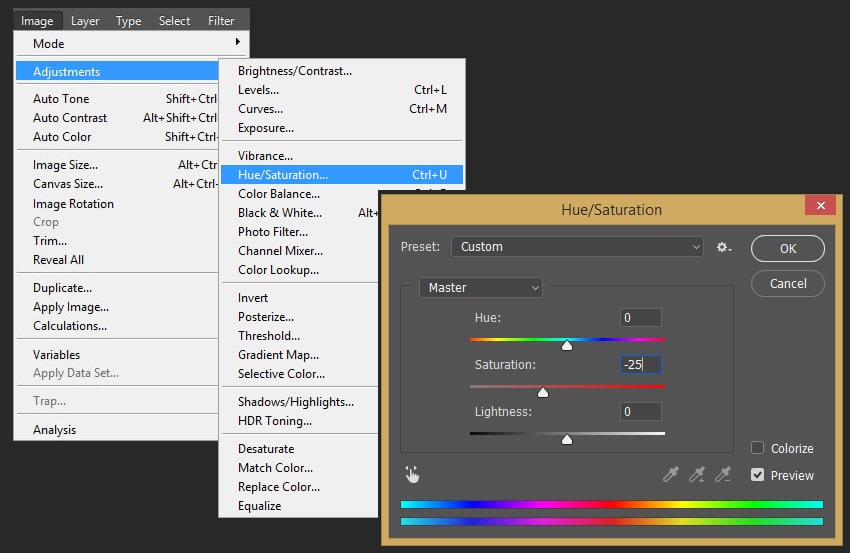Close the Hue/Saturation dialog
This screenshot has width=850, height=553.
click(820, 206)
